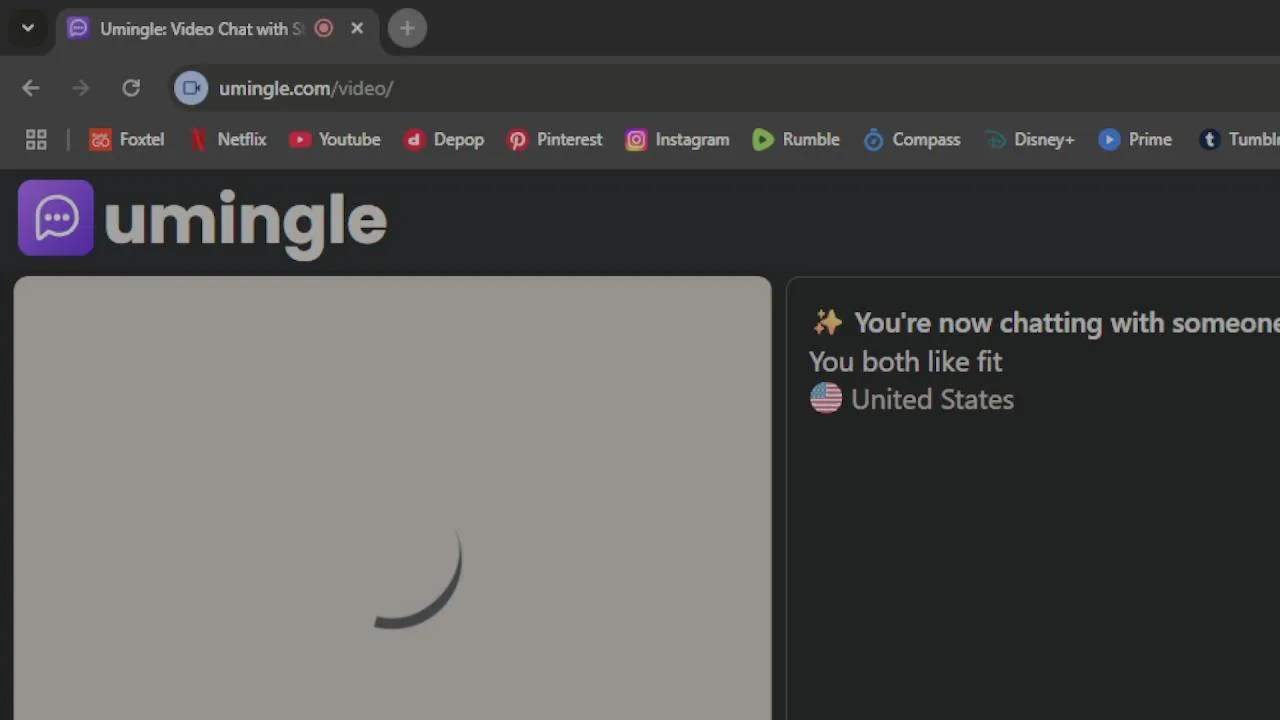Viewport: 1280px width, 720px height.
Task: Open the Netflix bookmark
Action: [x=228, y=140]
